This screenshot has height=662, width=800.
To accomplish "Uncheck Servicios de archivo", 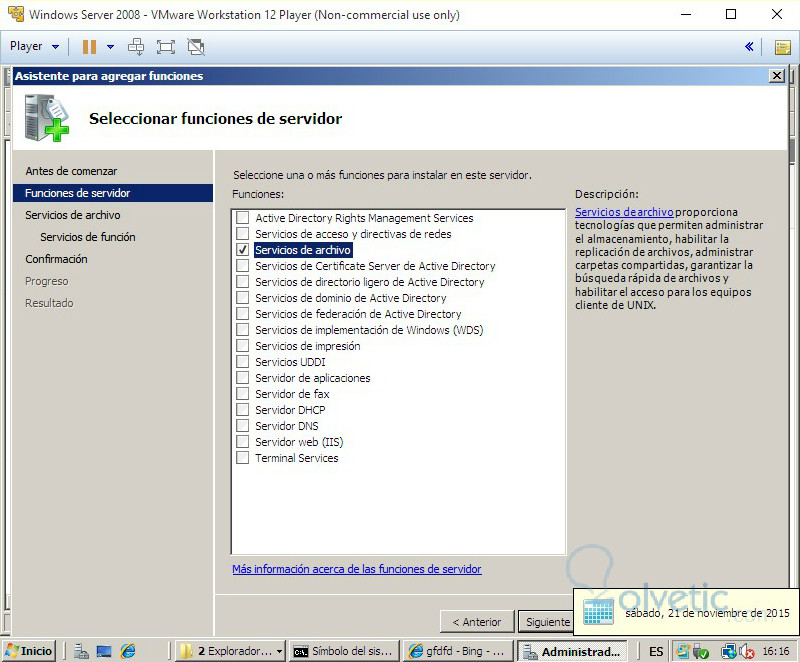I will [x=242, y=250].
